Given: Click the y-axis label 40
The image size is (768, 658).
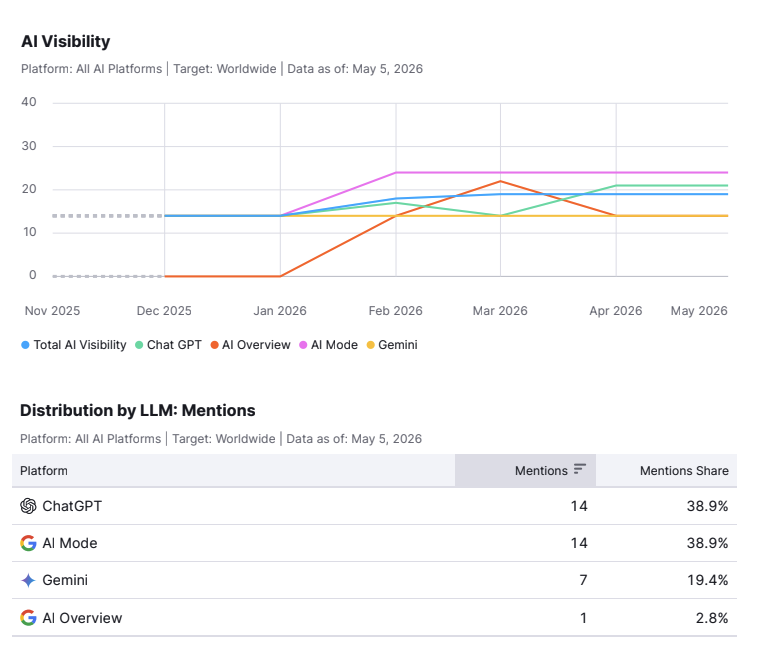Looking at the screenshot, I should [29, 102].
